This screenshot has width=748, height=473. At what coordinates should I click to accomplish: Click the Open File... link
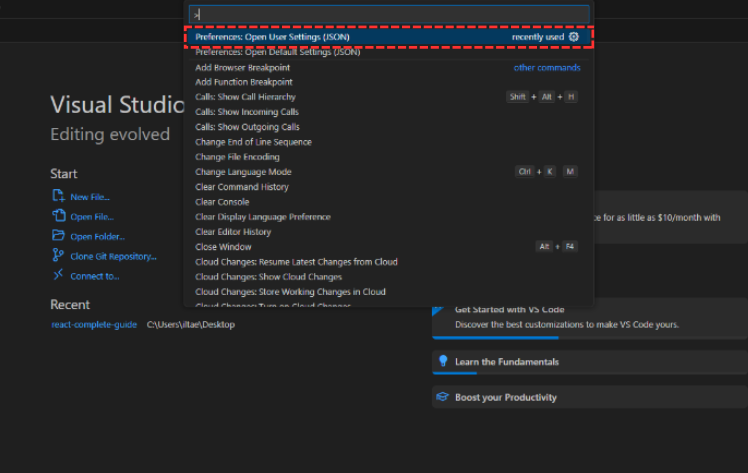point(92,217)
